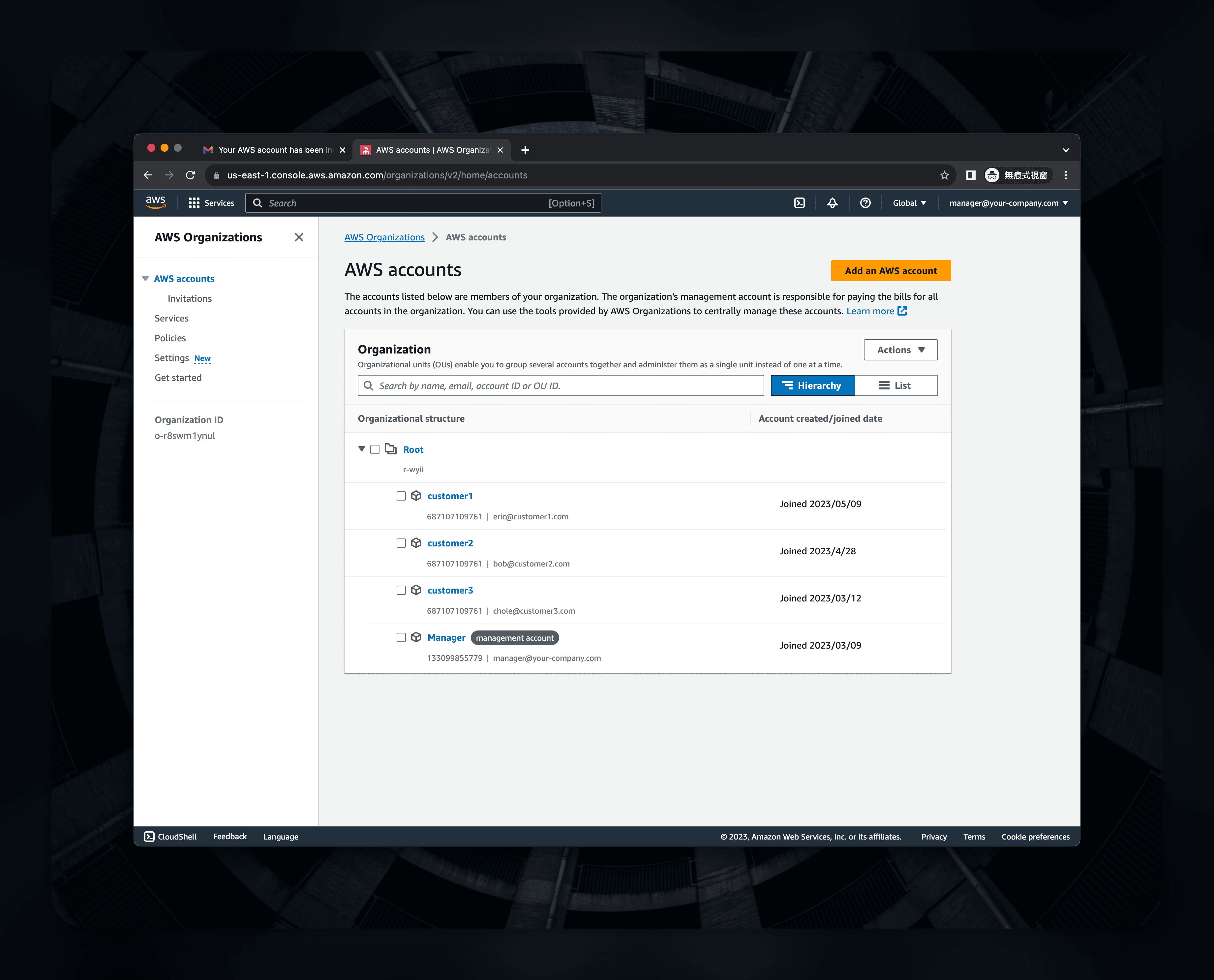Collapse the Root tree node
Screen dimensions: 1214x980
pyautogui.click(x=362, y=449)
